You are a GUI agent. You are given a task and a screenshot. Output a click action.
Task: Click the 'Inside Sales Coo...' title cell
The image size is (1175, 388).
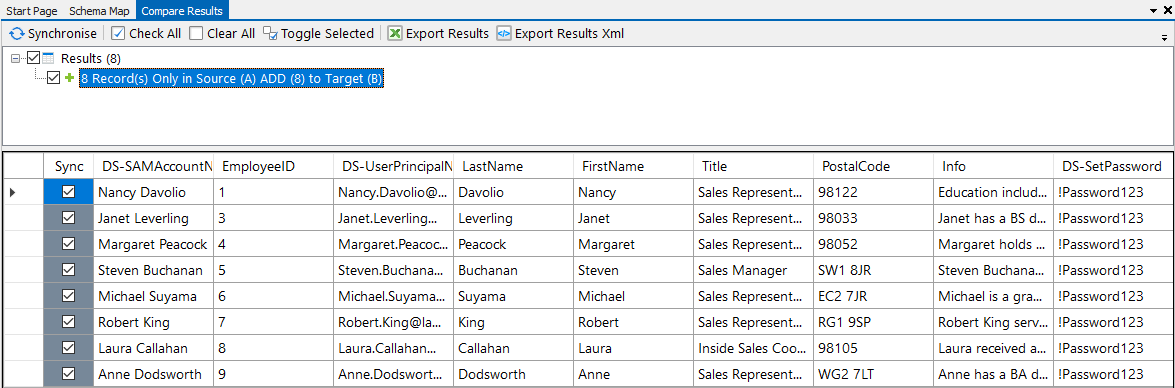pos(753,348)
